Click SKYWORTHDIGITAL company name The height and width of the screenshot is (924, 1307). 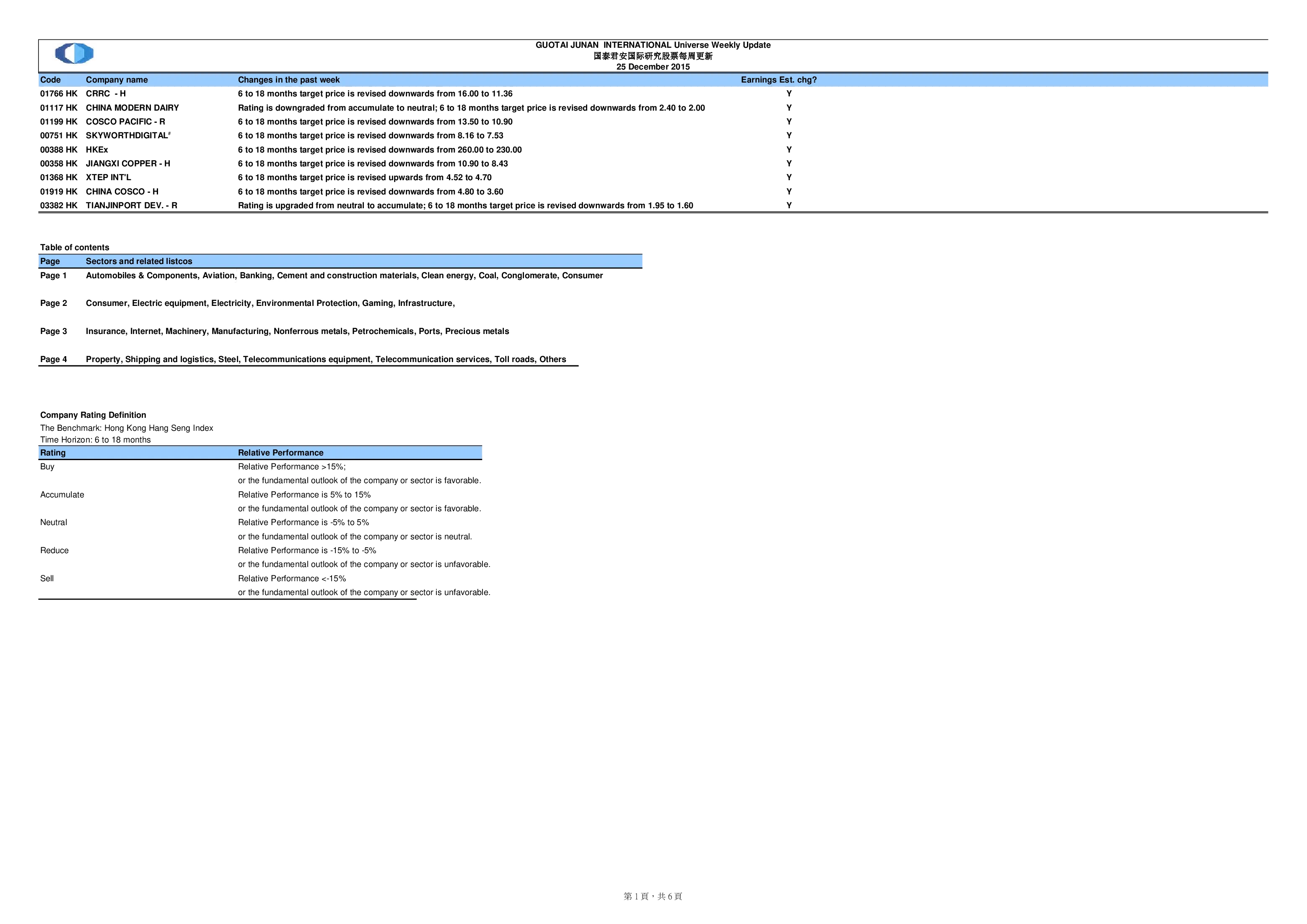(128, 135)
